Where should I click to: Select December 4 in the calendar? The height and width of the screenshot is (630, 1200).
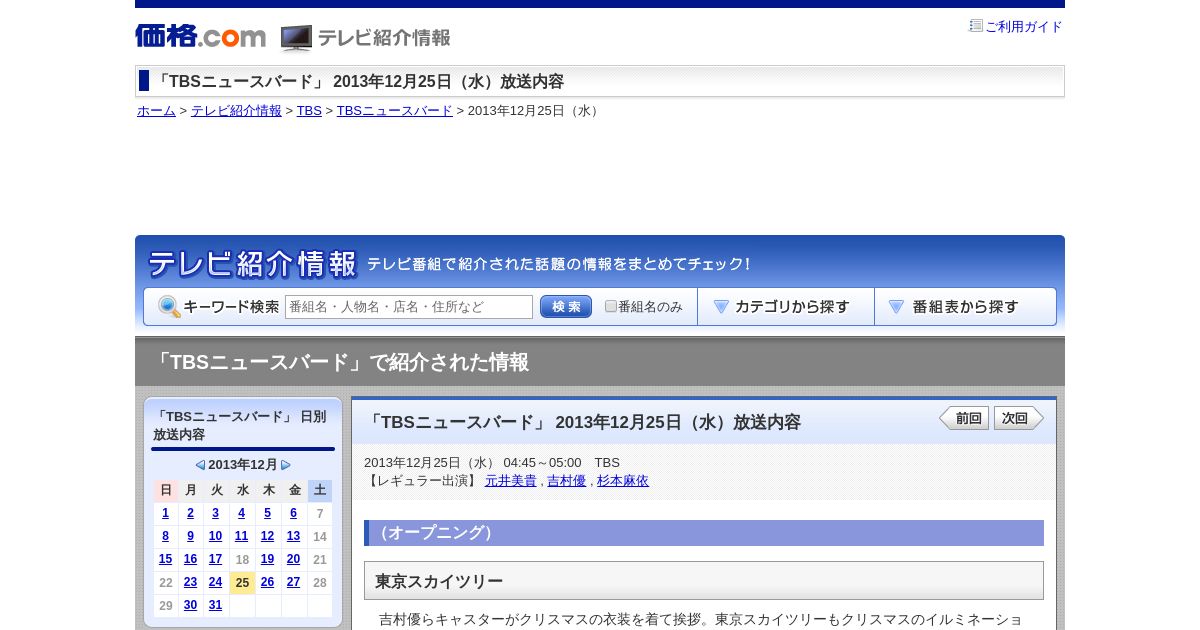(242, 513)
